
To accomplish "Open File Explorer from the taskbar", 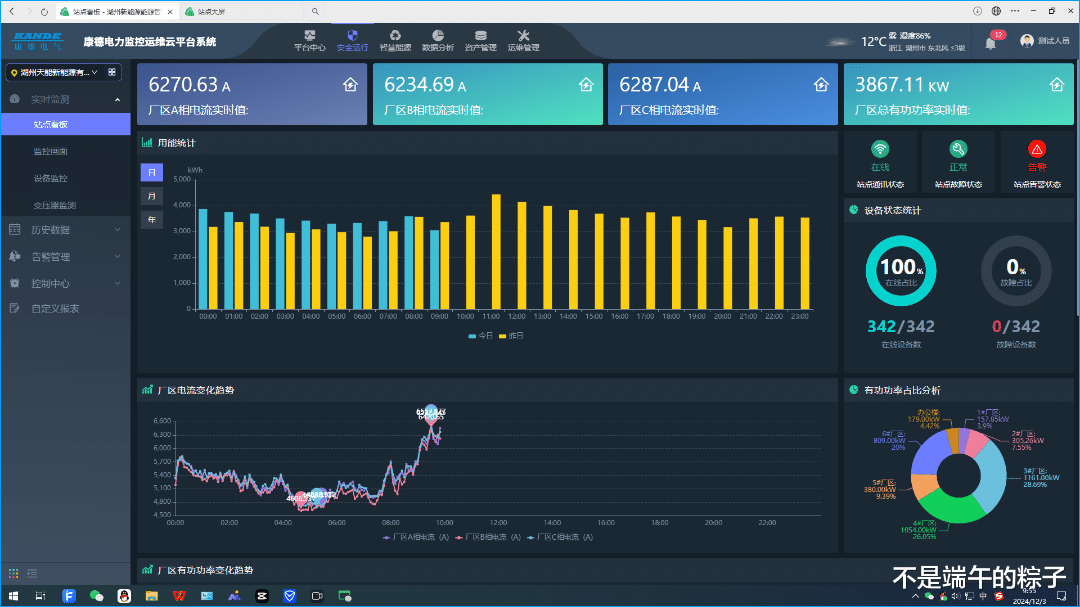I will click(x=152, y=596).
